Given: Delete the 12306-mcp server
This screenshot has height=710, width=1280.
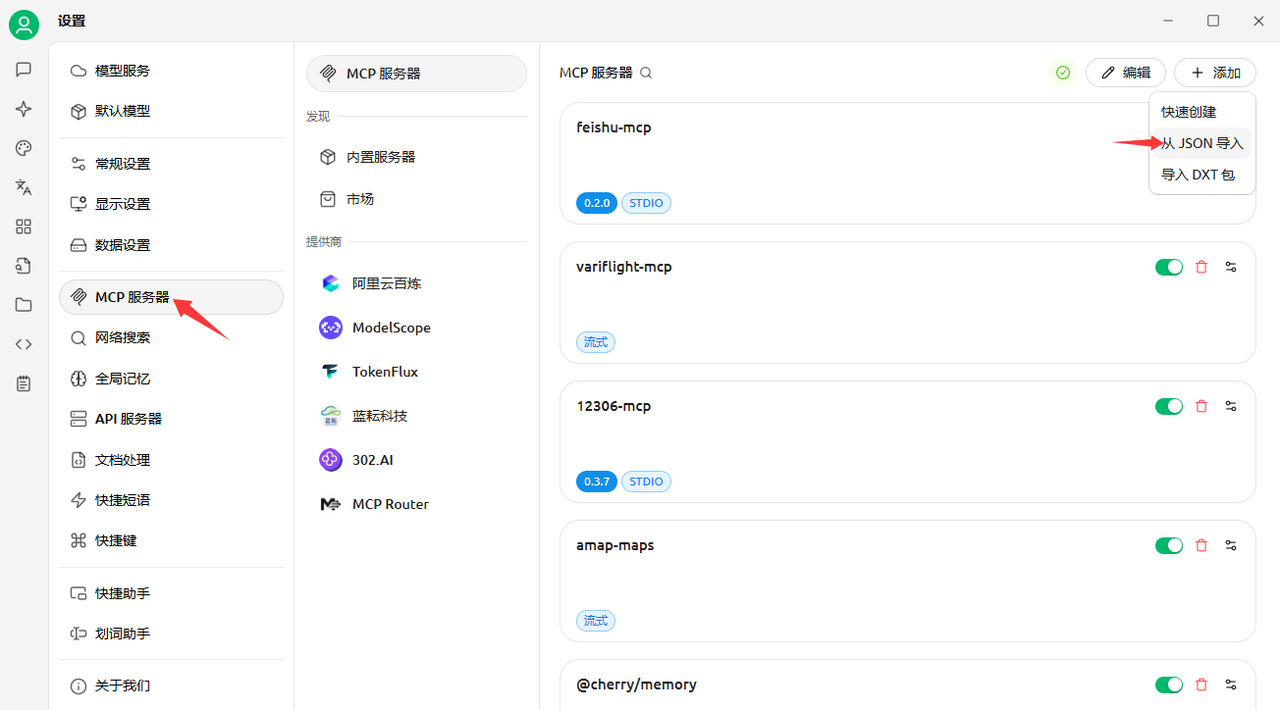Looking at the screenshot, I should (x=1202, y=406).
